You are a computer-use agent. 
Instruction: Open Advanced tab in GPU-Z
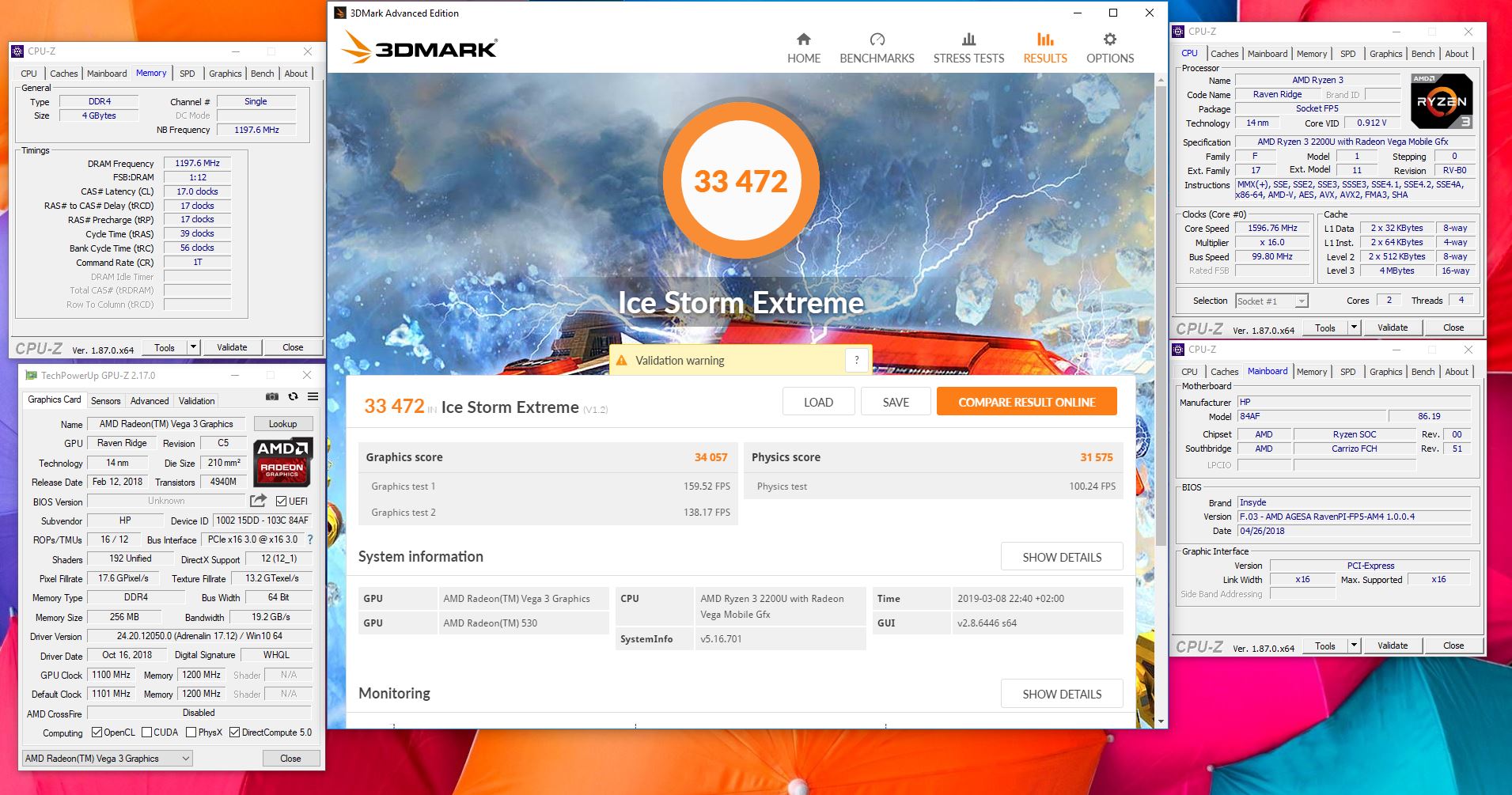tap(150, 401)
